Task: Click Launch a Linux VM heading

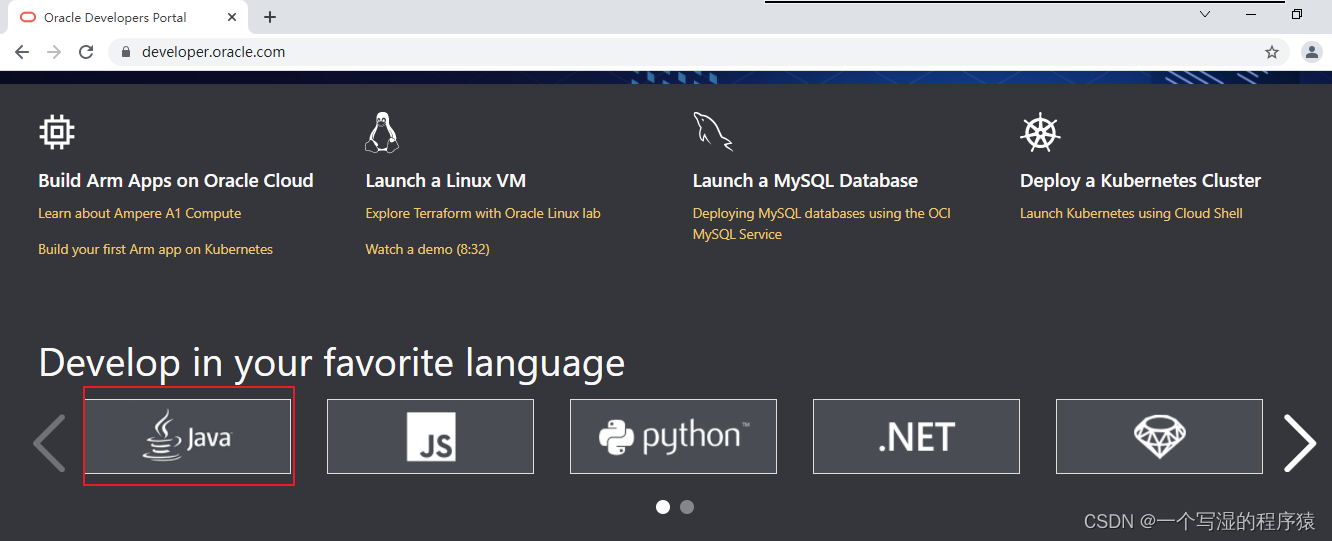Action: (446, 181)
